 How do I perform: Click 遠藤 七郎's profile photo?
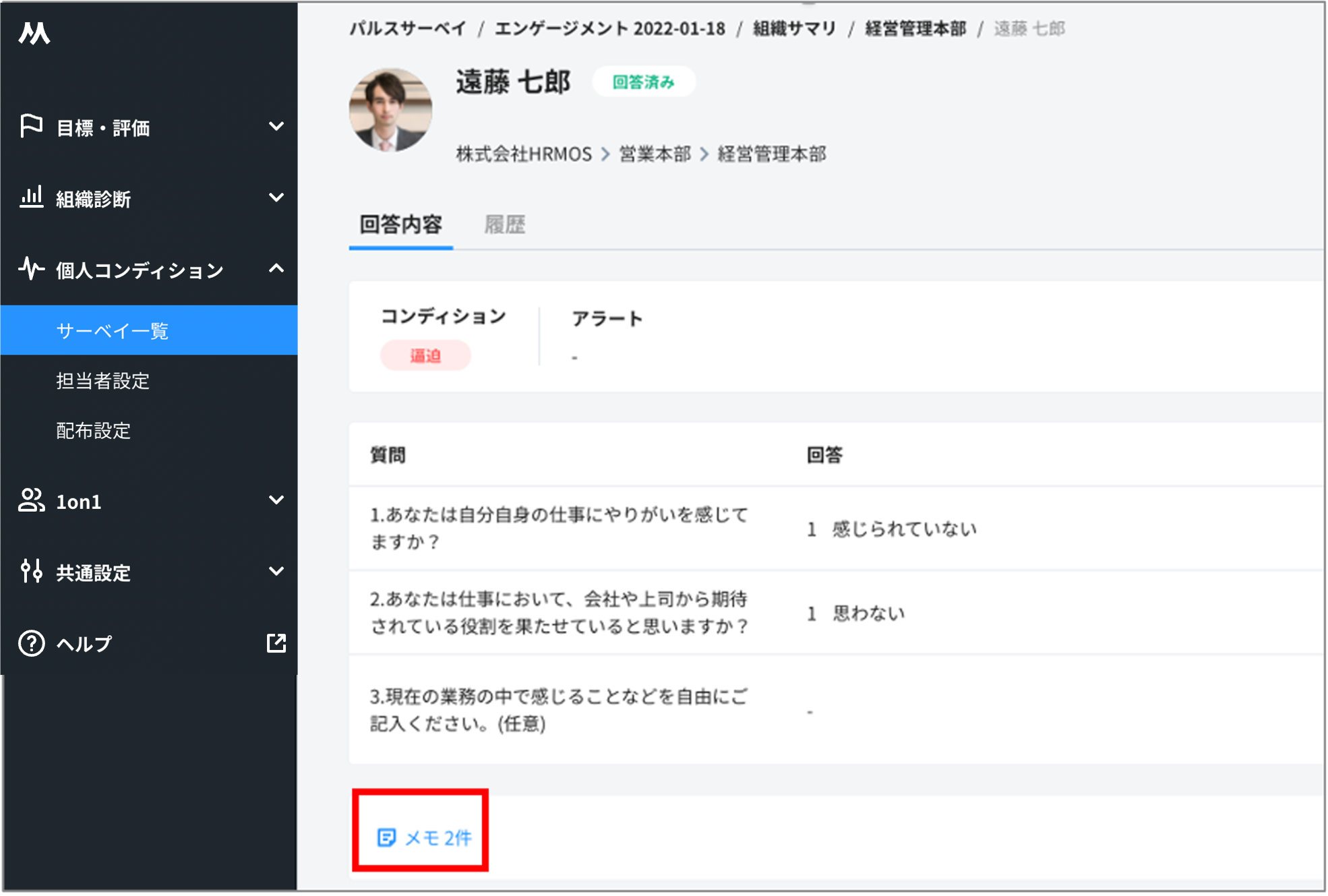click(x=390, y=110)
